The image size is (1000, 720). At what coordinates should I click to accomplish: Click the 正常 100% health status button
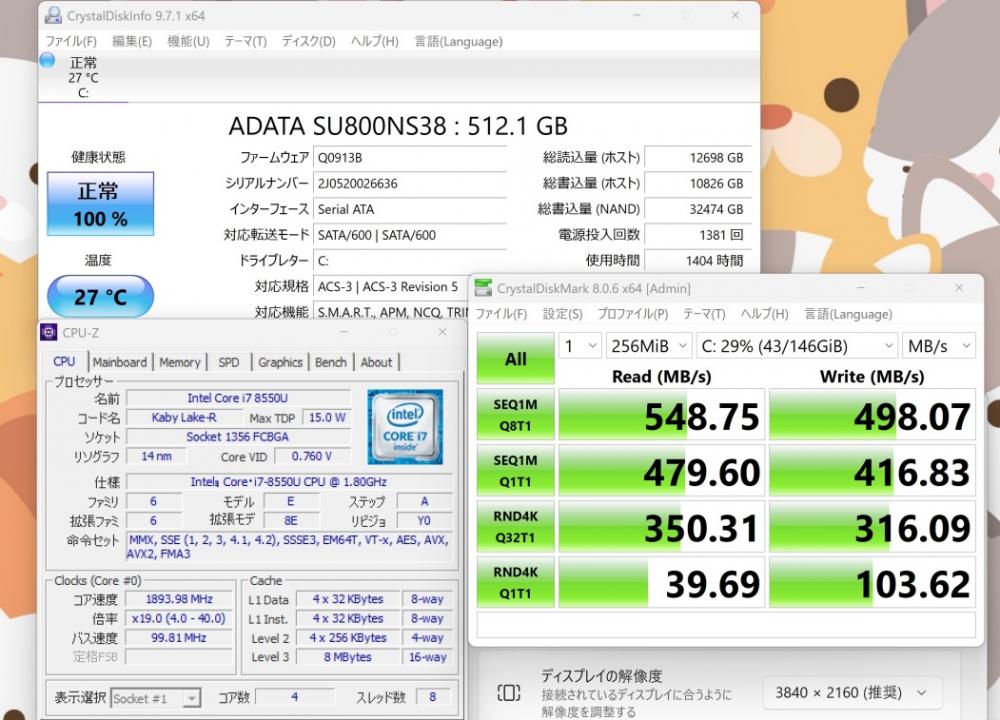pyautogui.click(x=100, y=204)
